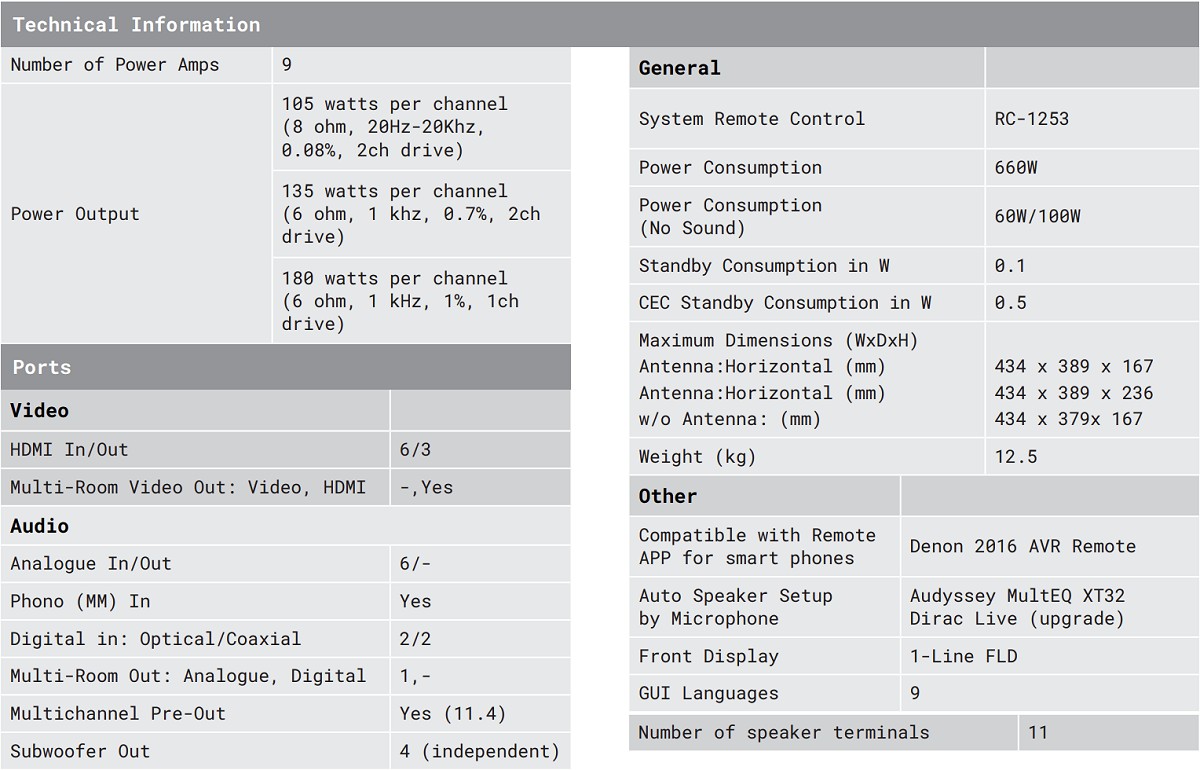Viewport: 1200px width, 770px height.
Task: Click the Weight (kg) value 12.5
Action: pos(1016,457)
